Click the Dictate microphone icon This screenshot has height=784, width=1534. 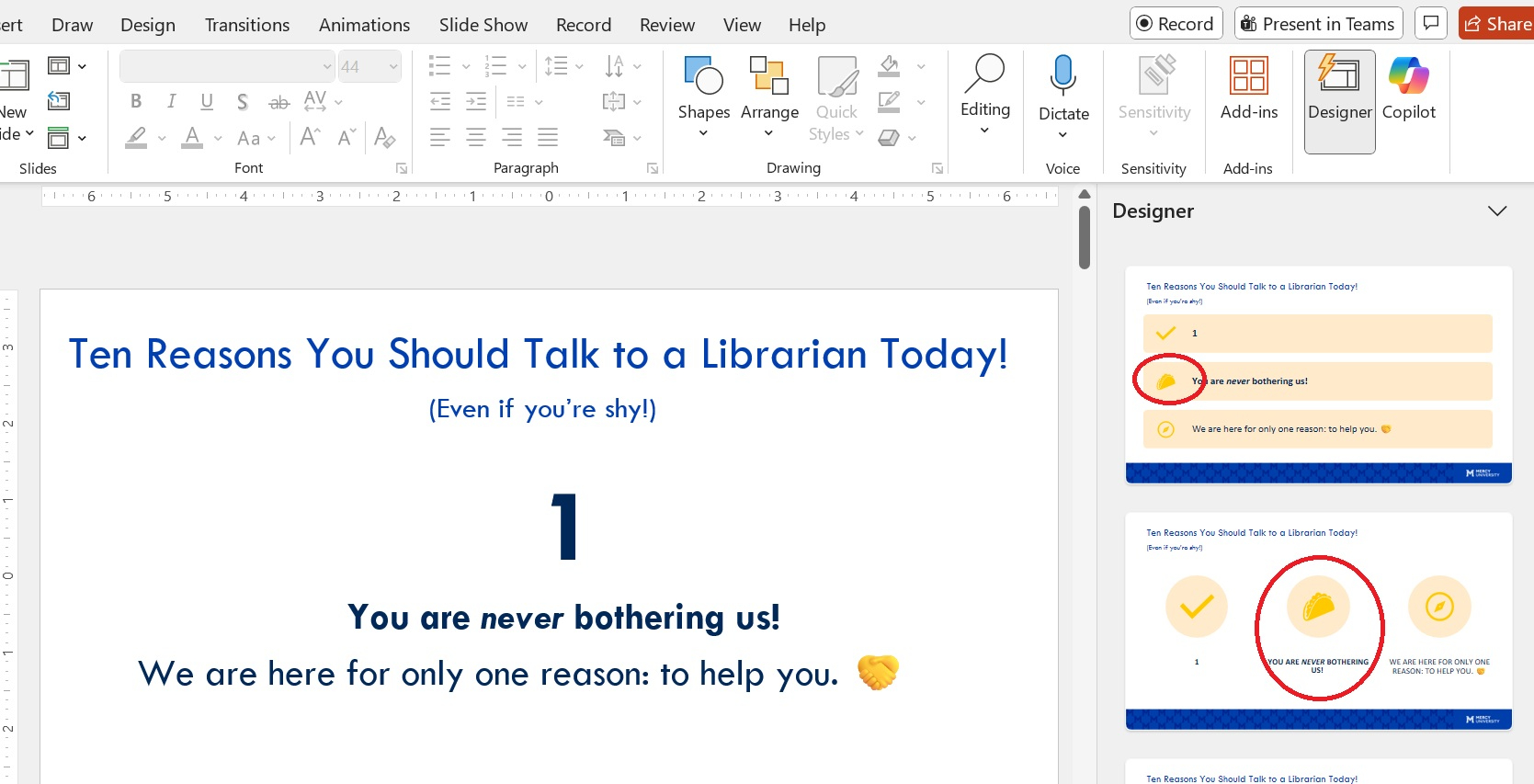click(x=1063, y=75)
